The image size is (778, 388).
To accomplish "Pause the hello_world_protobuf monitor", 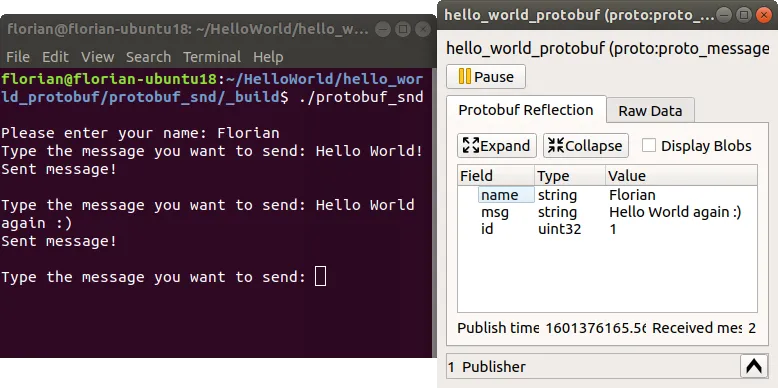I will point(486,77).
